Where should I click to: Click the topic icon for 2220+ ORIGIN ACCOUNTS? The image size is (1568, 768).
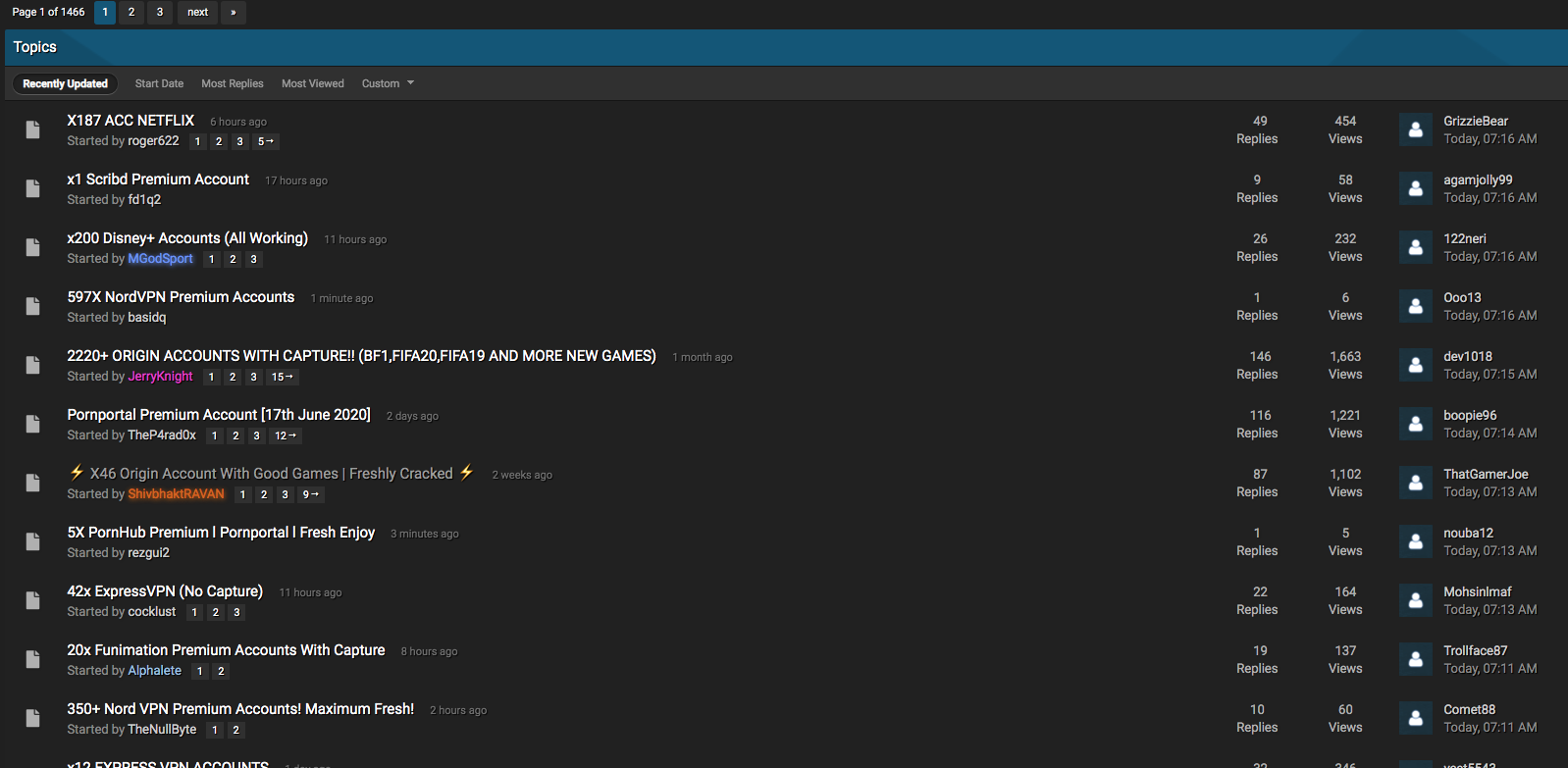[32, 365]
